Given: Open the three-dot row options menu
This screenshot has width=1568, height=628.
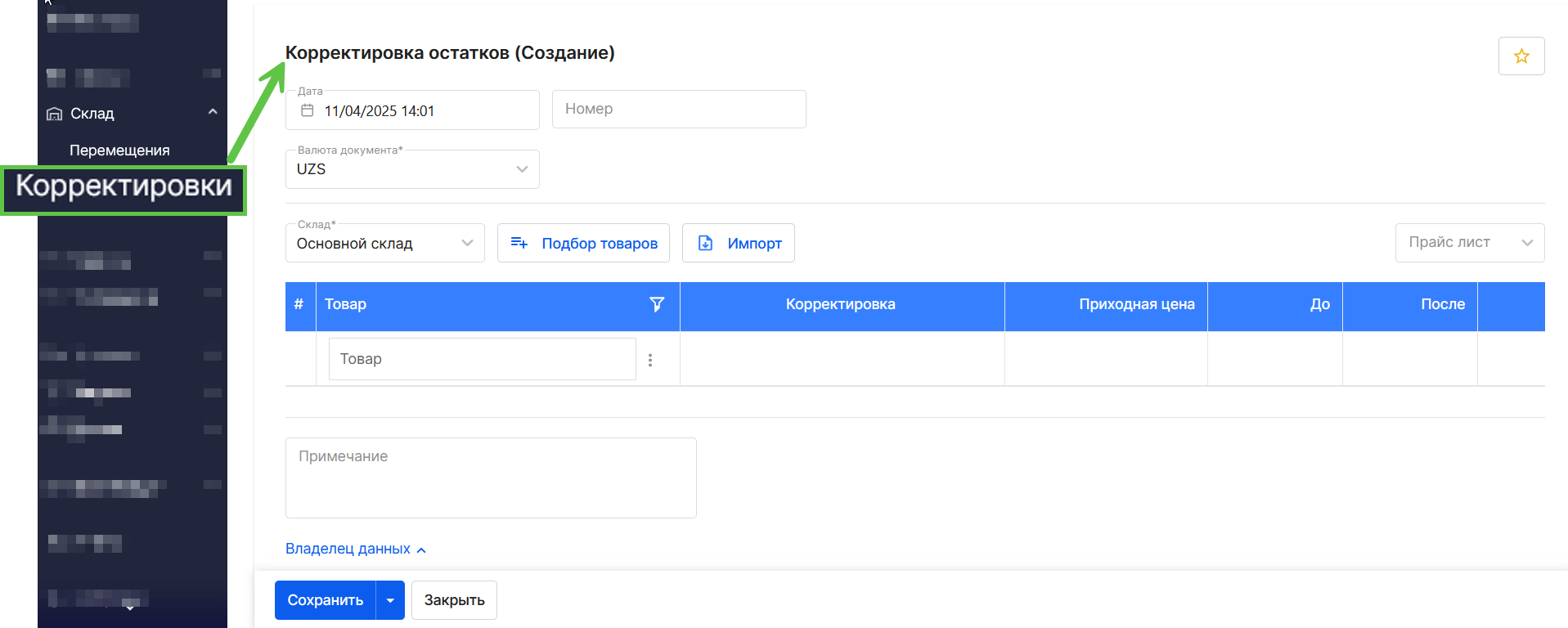Looking at the screenshot, I should [650, 360].
